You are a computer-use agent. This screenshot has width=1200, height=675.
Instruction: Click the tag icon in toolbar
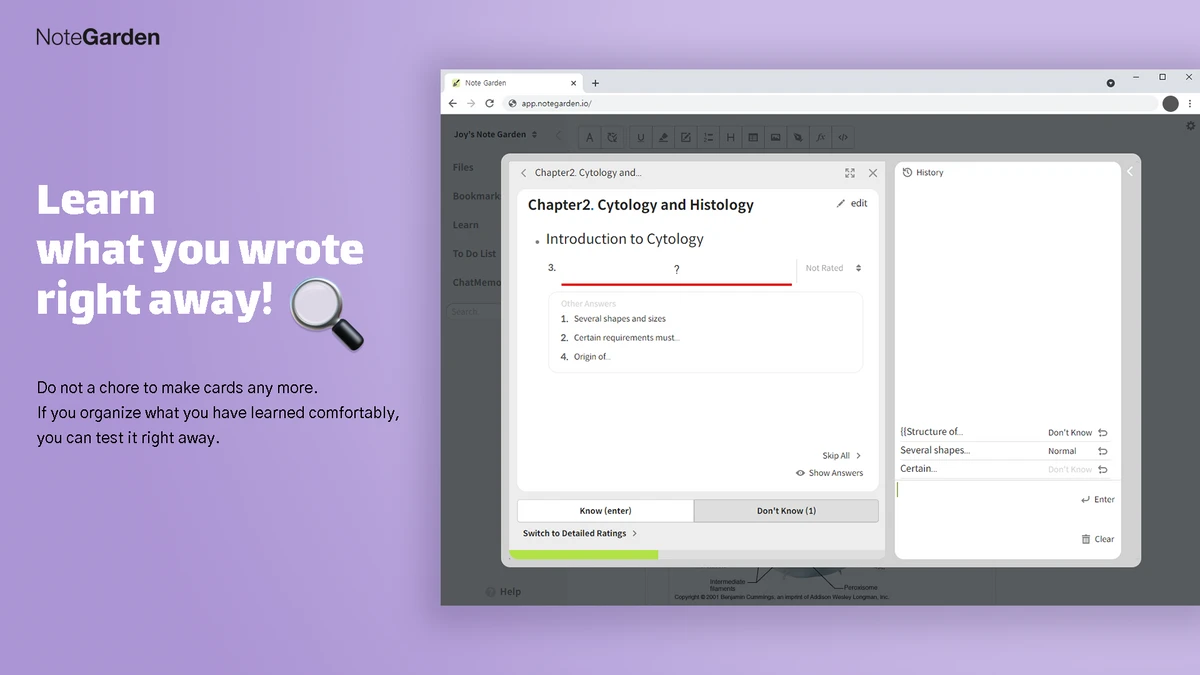click(x=798, y=138)
